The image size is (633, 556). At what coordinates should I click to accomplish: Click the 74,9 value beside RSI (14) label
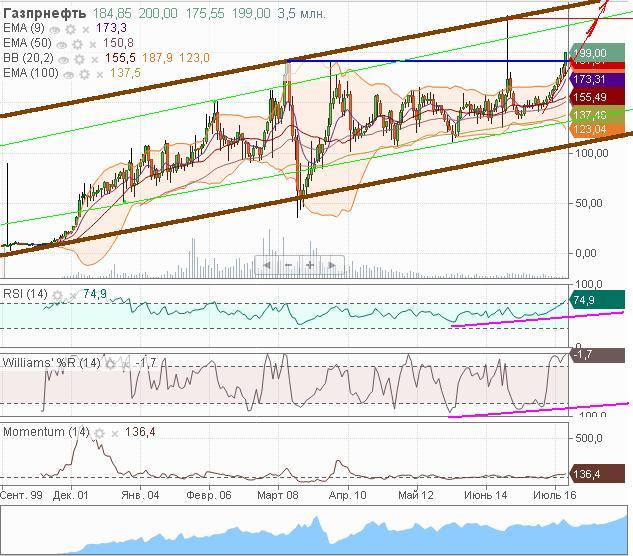click(x=95, y=294)
